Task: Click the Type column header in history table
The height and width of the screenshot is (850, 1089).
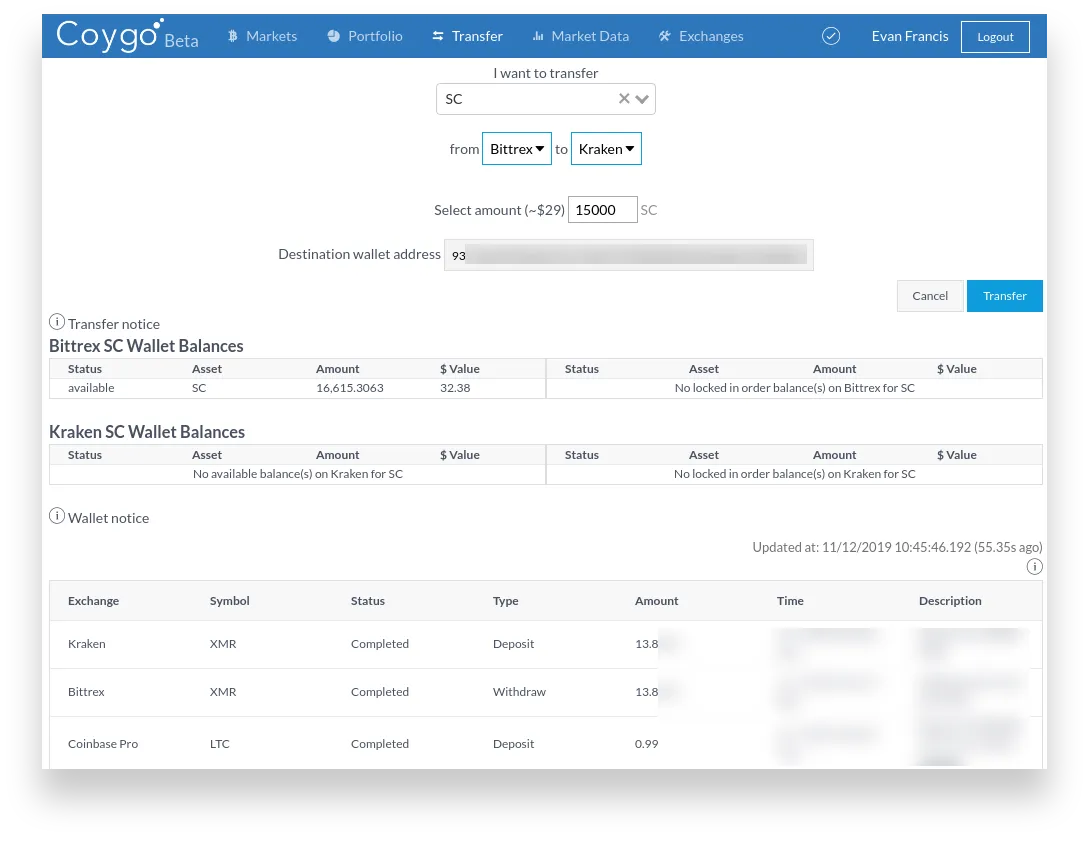Action: click(x=506, y=601)
